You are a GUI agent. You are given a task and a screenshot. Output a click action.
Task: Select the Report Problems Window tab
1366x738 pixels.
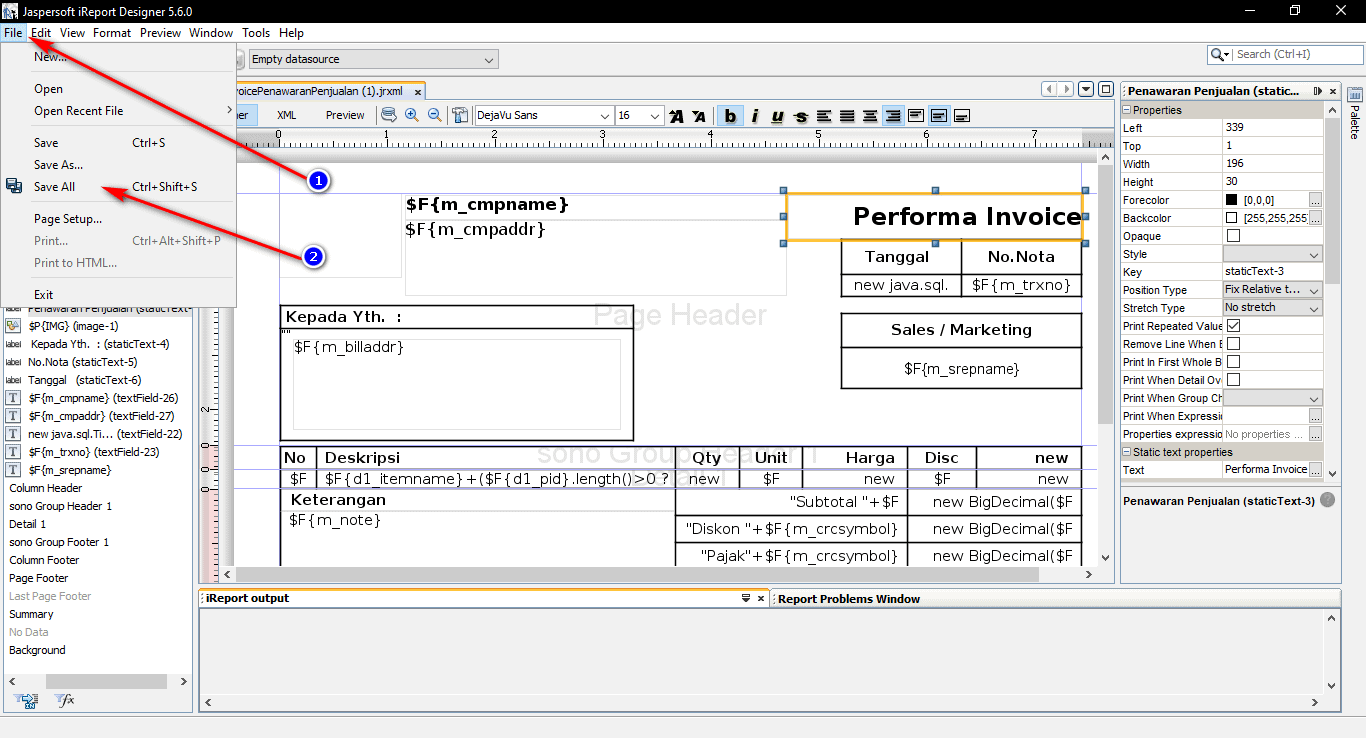[x=849, y=599]
